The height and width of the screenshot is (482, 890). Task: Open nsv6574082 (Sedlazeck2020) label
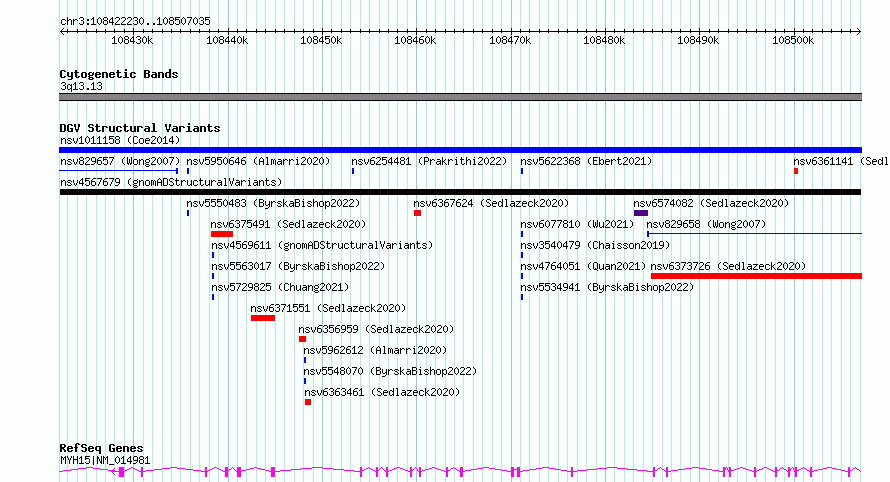711,203
